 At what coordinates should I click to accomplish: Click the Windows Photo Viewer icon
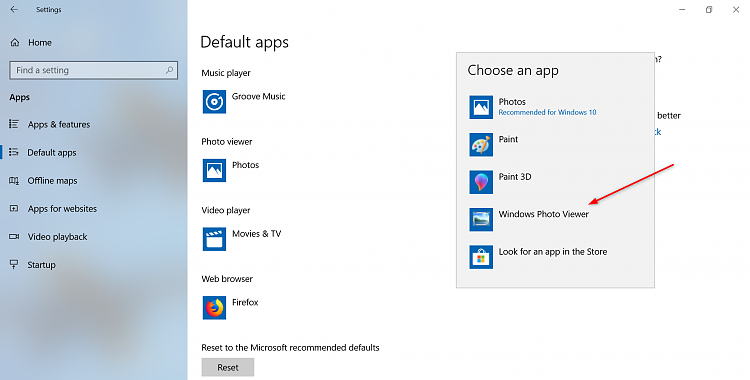(x=481, y=219)
